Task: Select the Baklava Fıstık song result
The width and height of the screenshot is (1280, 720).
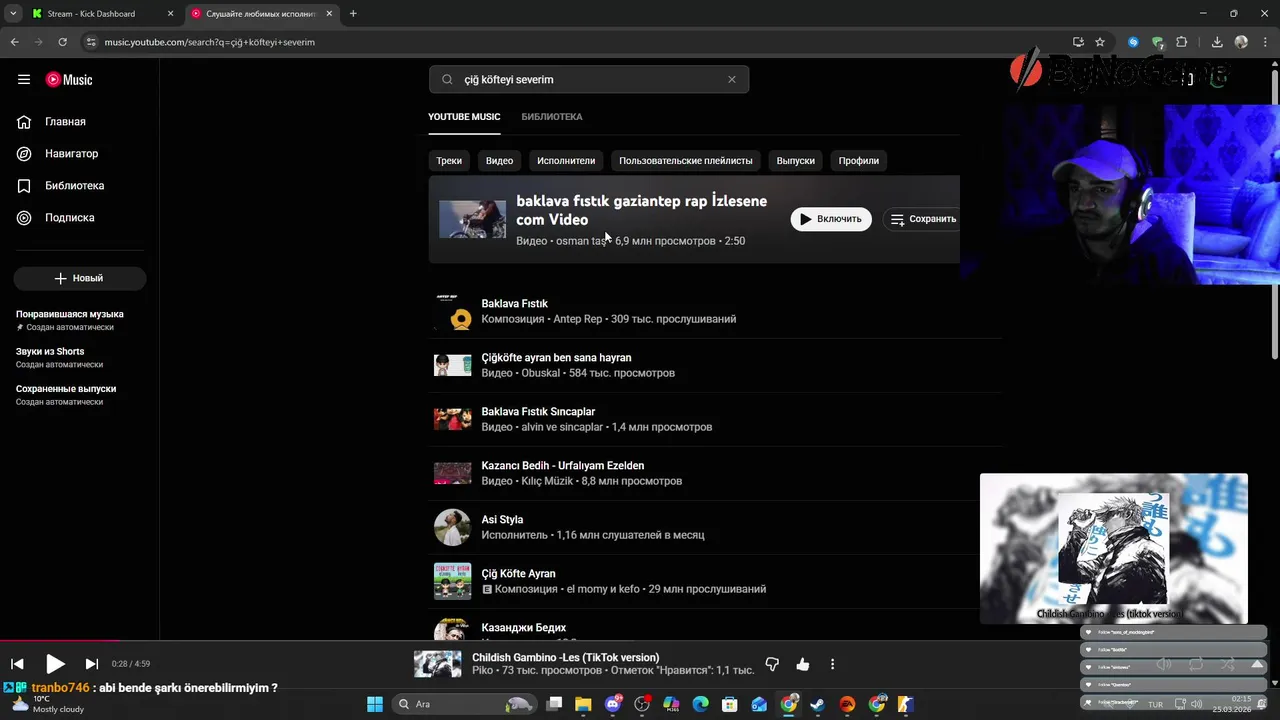Action: click(715, 311)
